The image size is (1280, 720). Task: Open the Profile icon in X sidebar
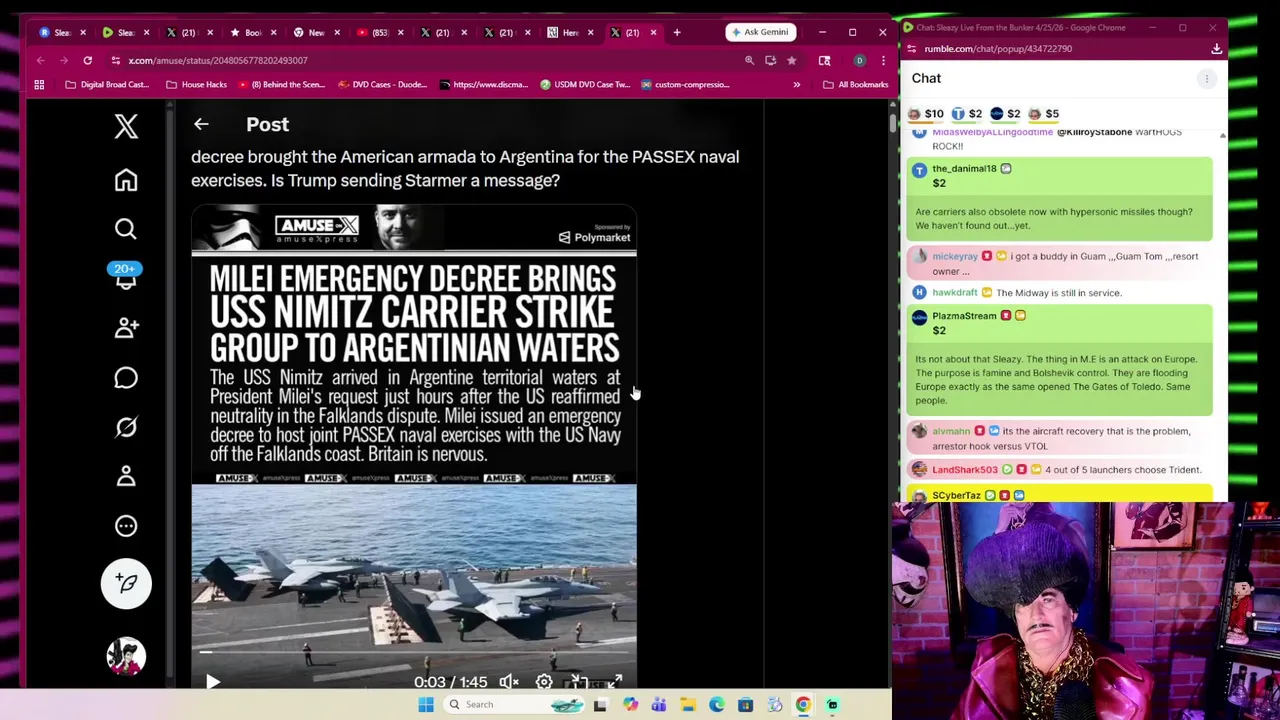click(126, 476)
